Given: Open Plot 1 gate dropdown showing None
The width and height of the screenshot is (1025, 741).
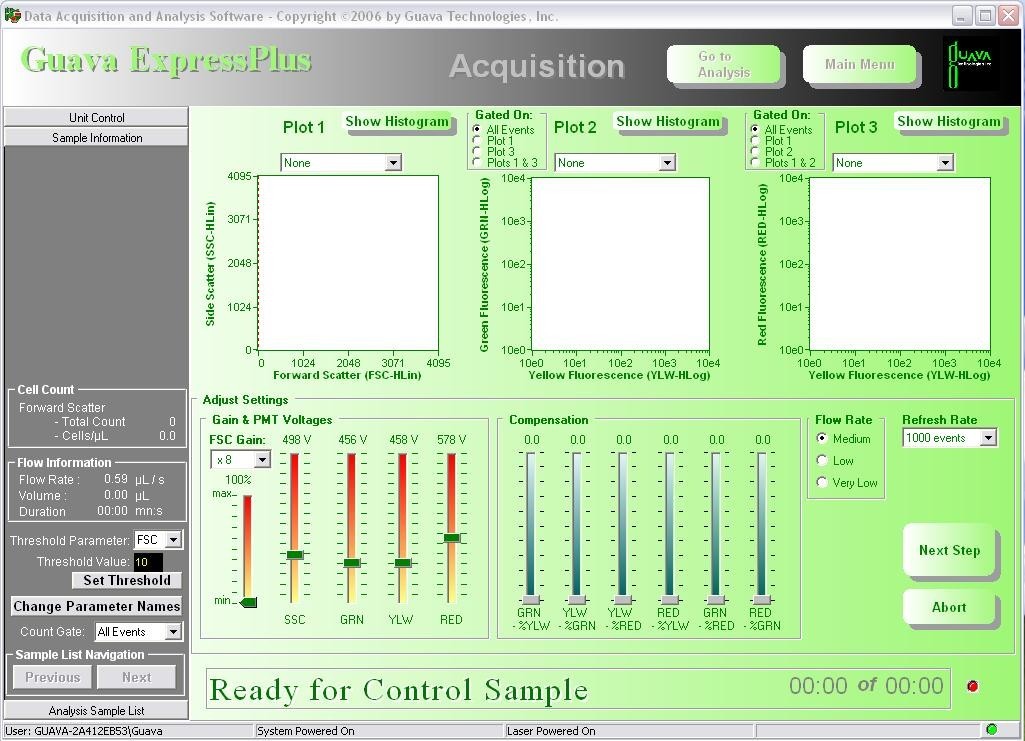Looking at the screenshot, I should coord(341,163).
